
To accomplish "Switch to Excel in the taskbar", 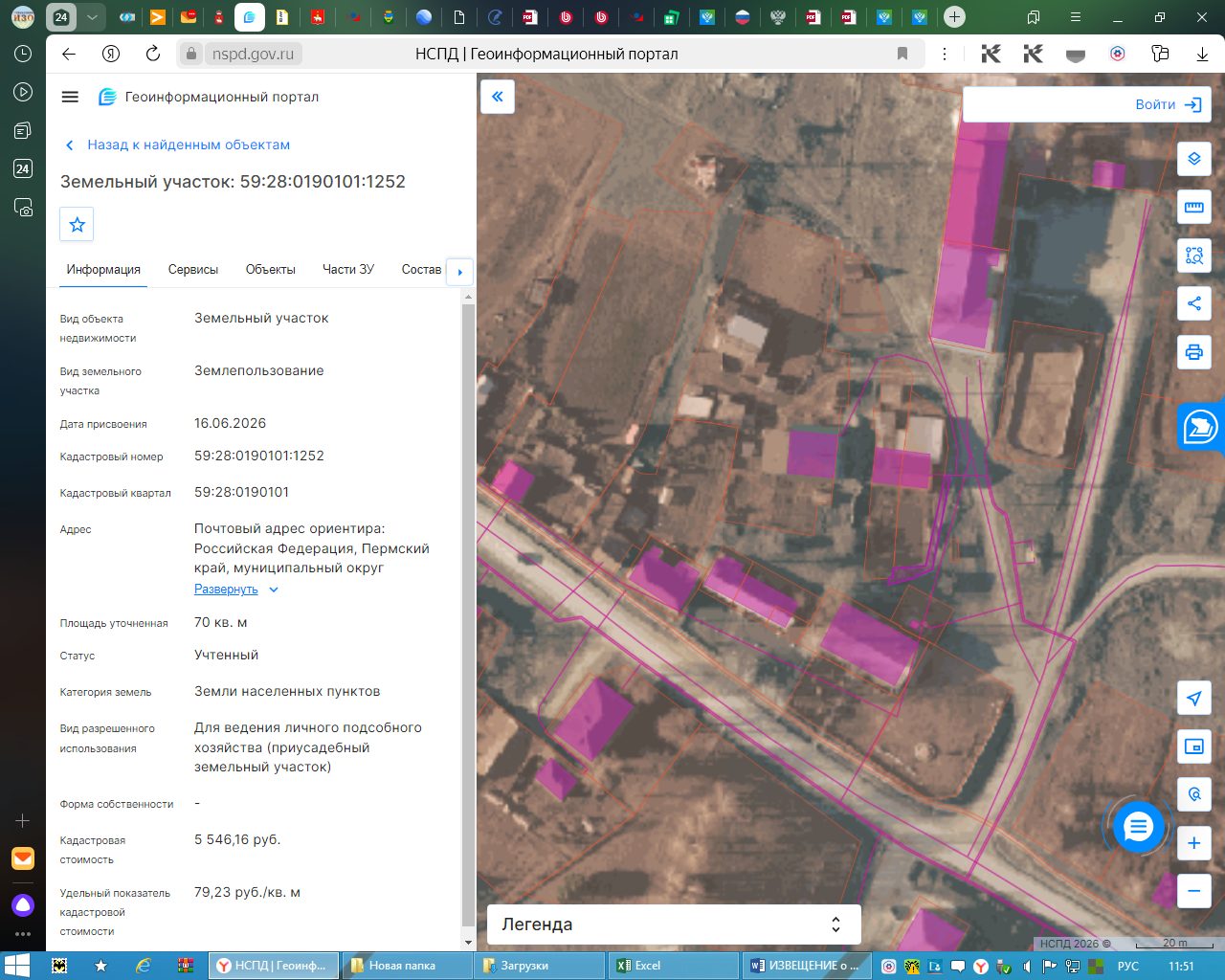I will click(673, 965).
